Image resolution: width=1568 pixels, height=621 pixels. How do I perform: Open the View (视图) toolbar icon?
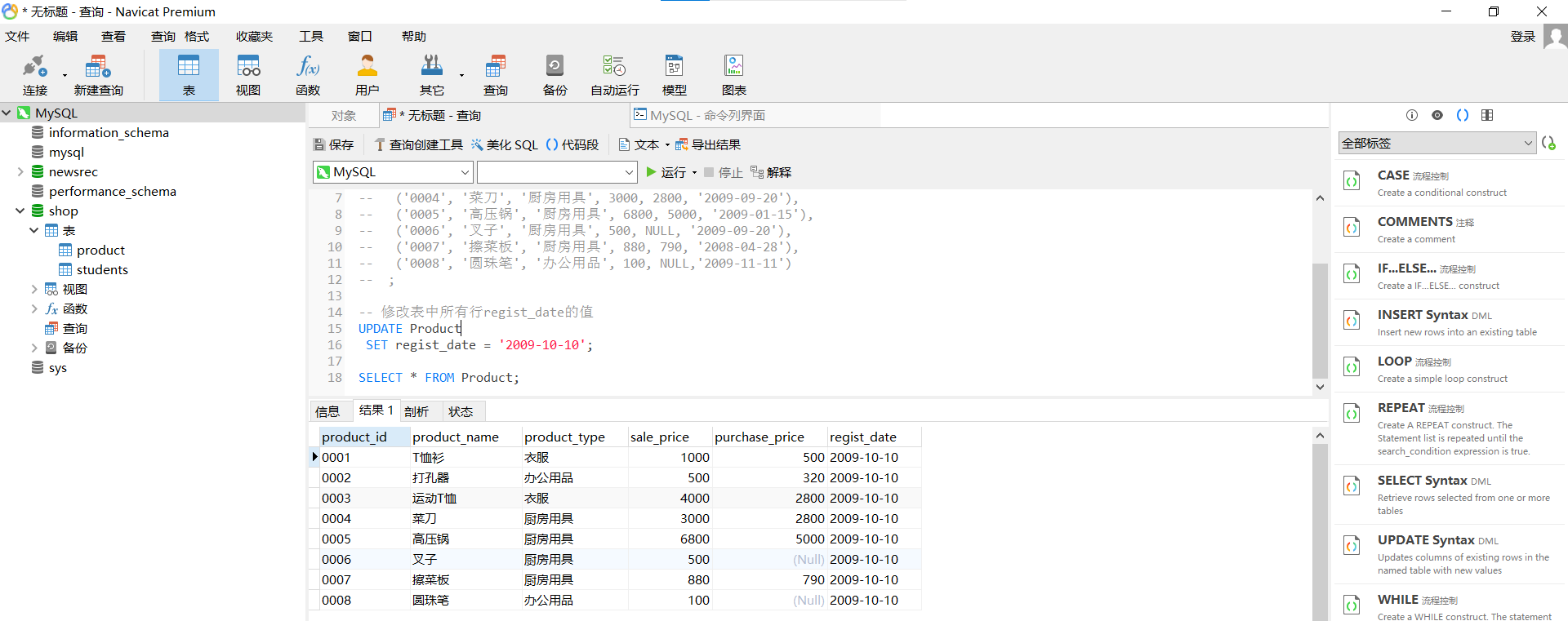pos(248,75)
